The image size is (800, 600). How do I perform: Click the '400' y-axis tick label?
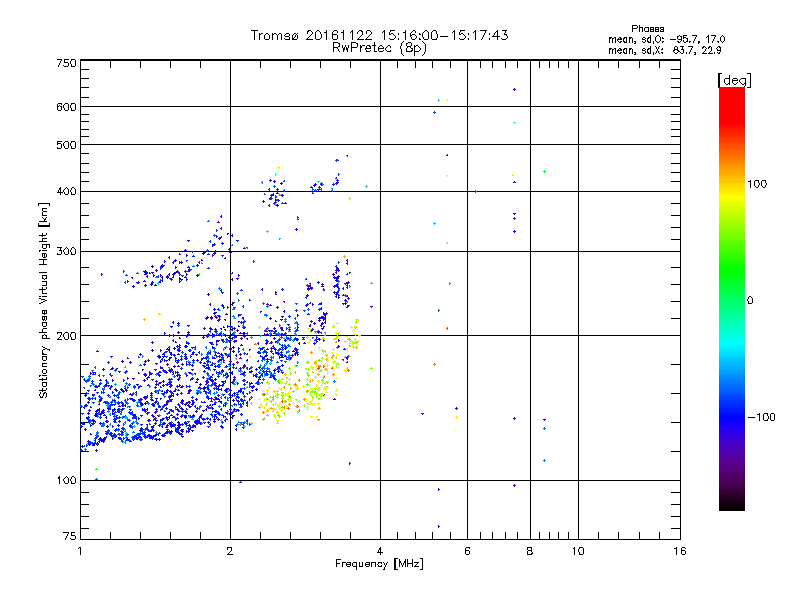tap(66, 192)
